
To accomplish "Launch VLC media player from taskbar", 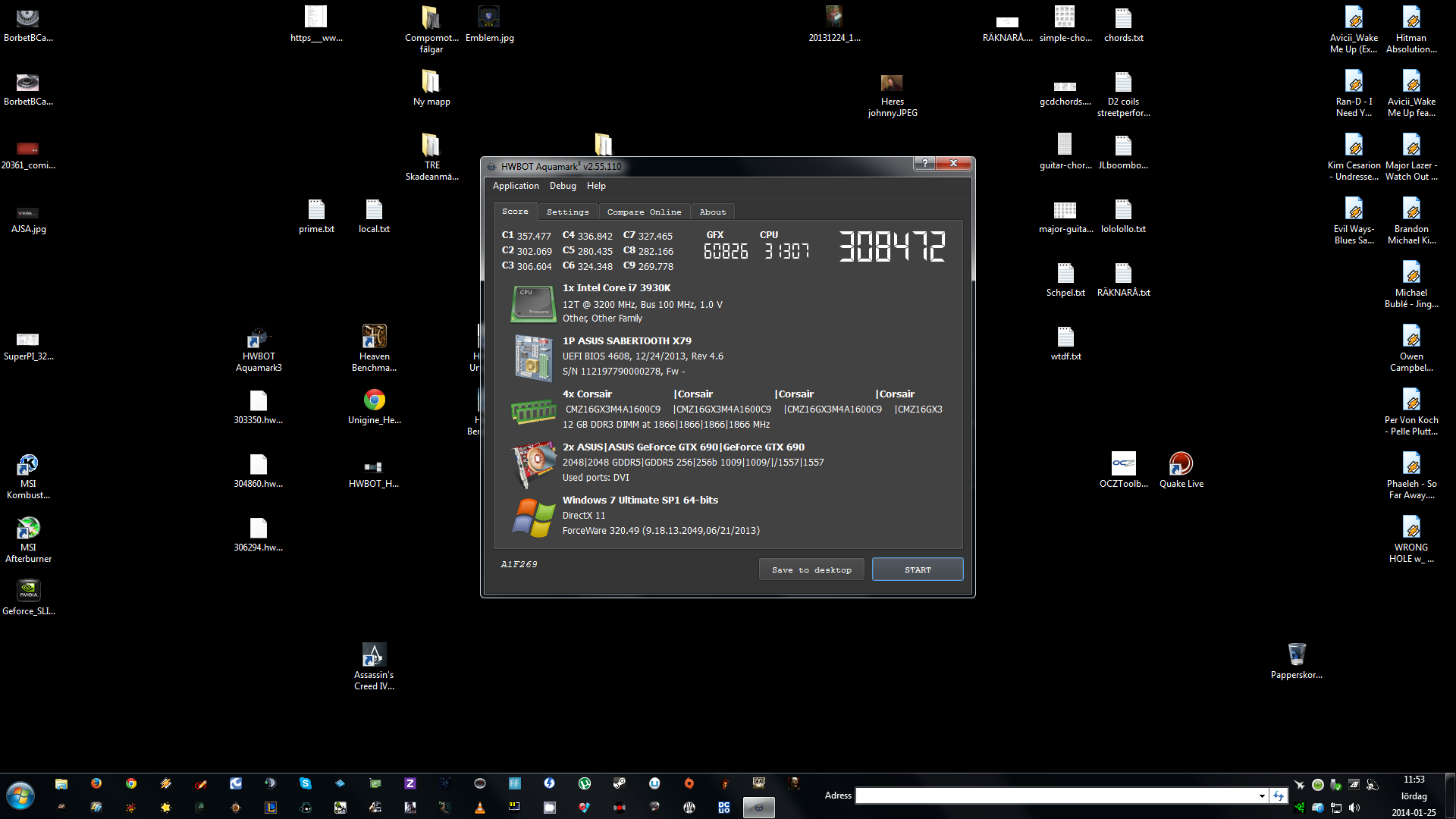I will coord(480,808).
